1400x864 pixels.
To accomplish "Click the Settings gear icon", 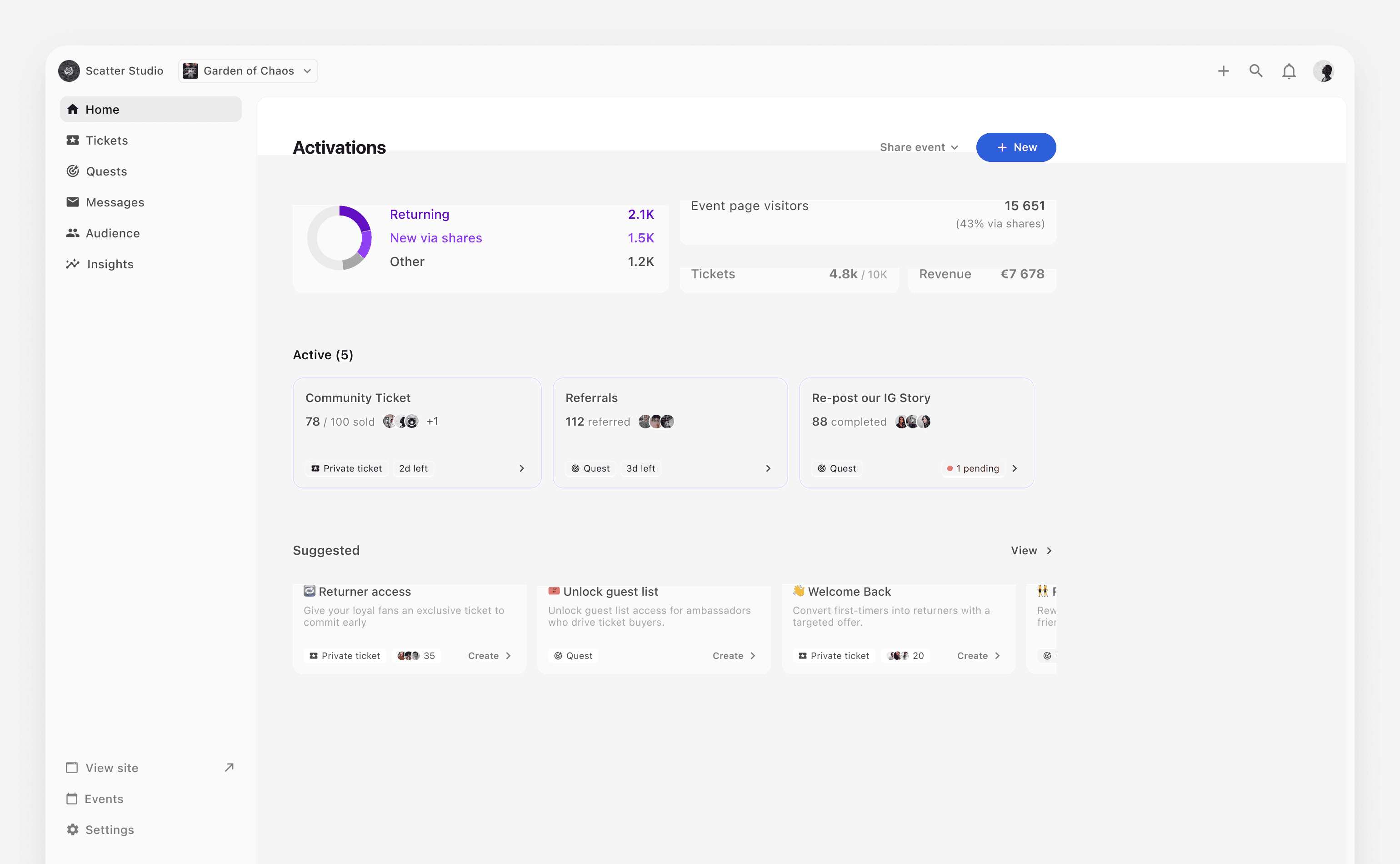I will [73, 829].
